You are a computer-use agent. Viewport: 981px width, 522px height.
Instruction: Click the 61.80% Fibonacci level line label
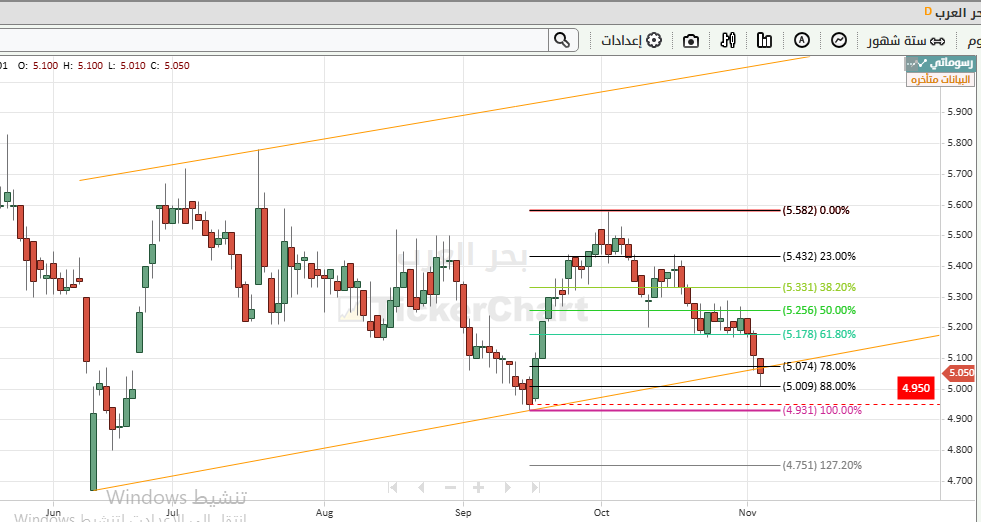(818, 334)
